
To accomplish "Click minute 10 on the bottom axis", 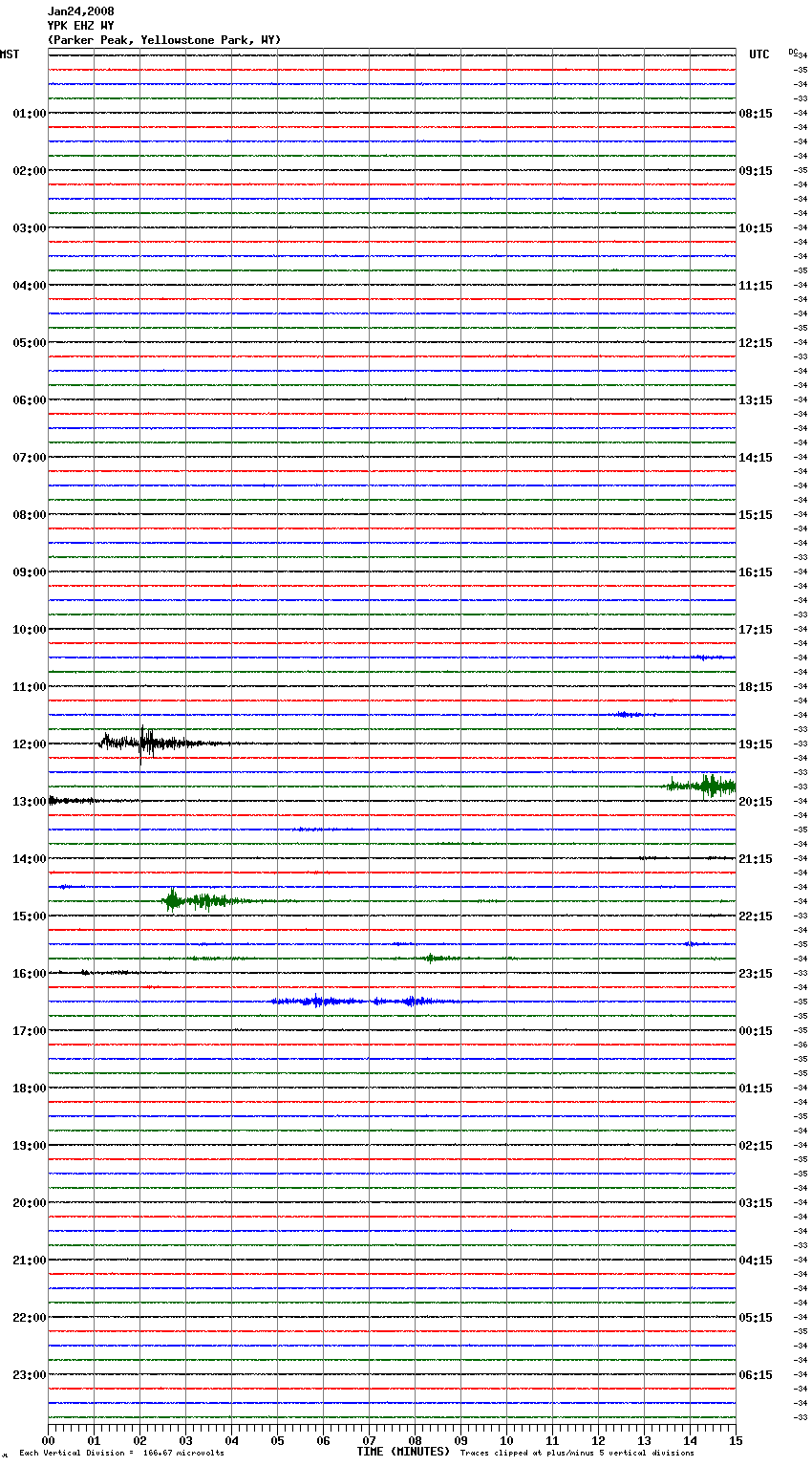I will (x=507, y=1440).
